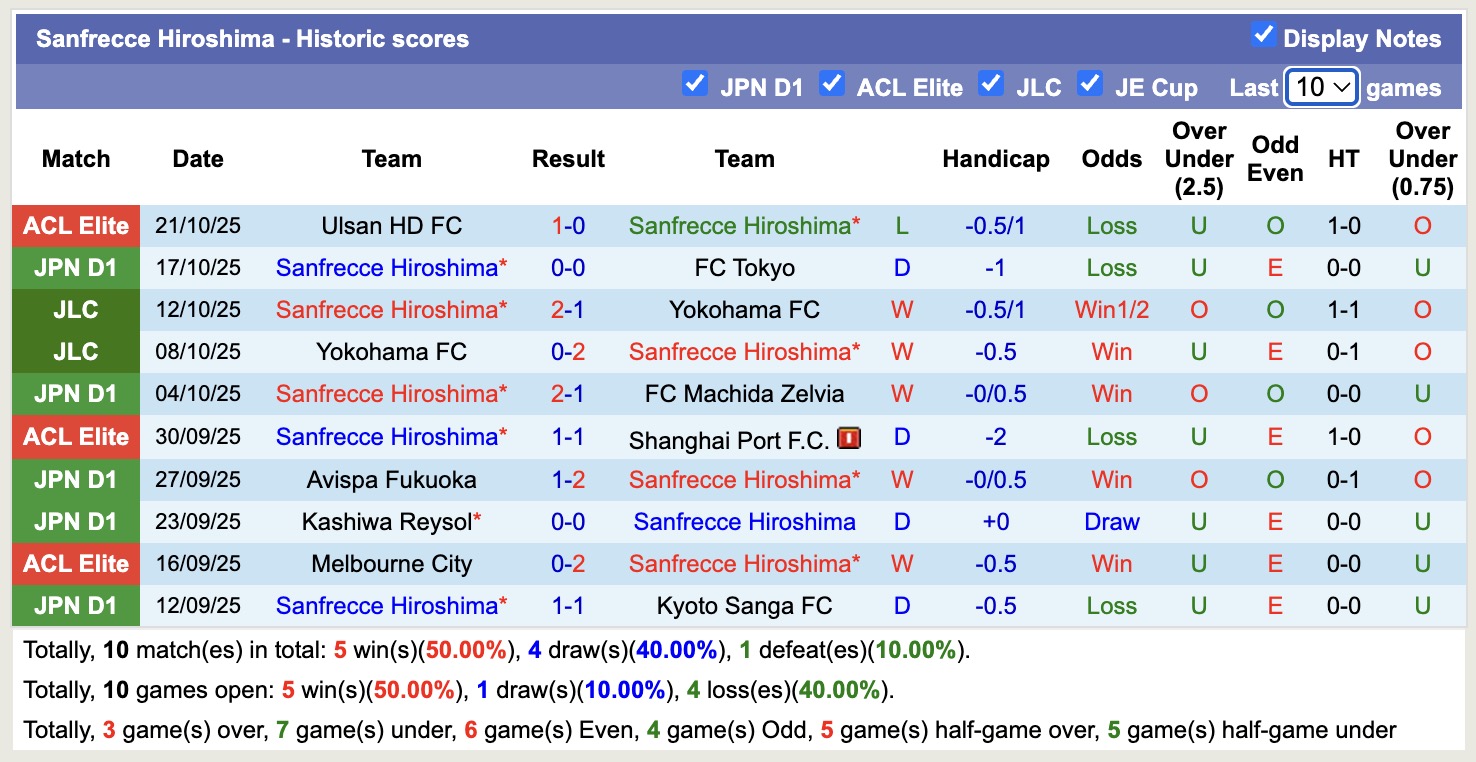The width and height of the screenshot is (1476, 762).
Task: Click the Yokohama FC link on the 12/10 row
Action: (745, 309)
